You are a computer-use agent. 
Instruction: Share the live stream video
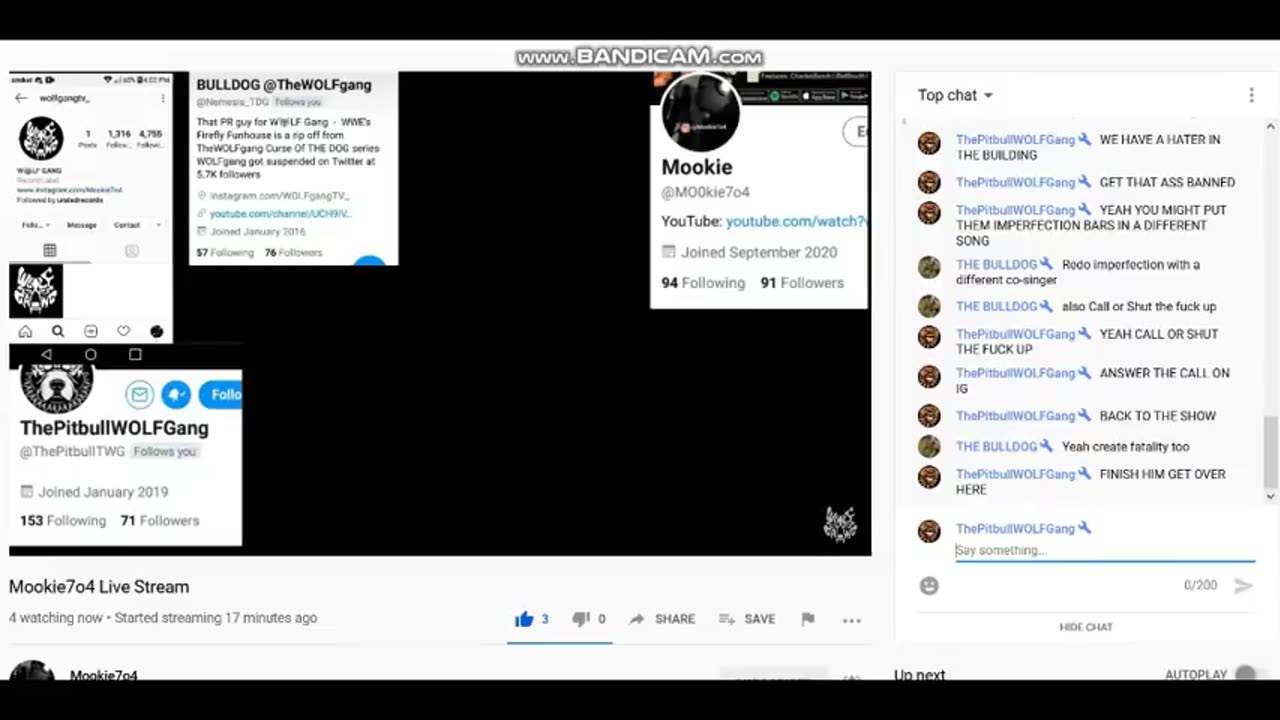661,619
